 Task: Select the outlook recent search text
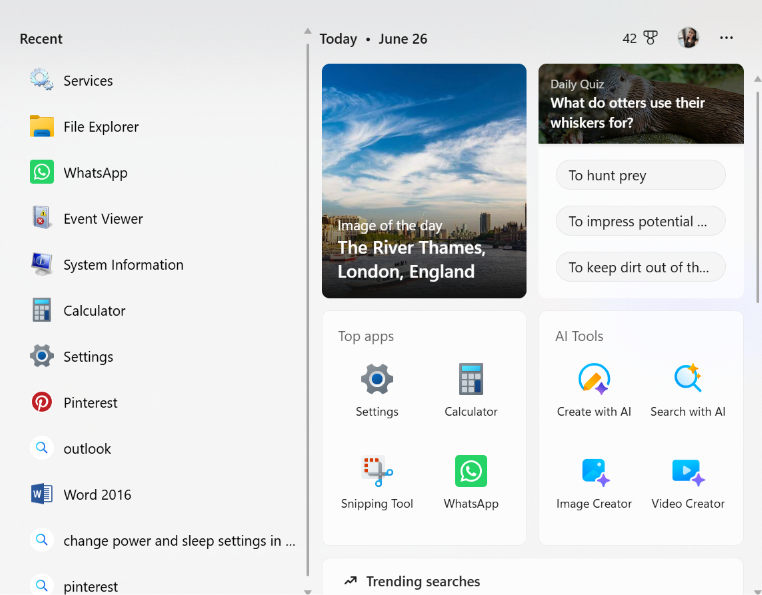87,449
